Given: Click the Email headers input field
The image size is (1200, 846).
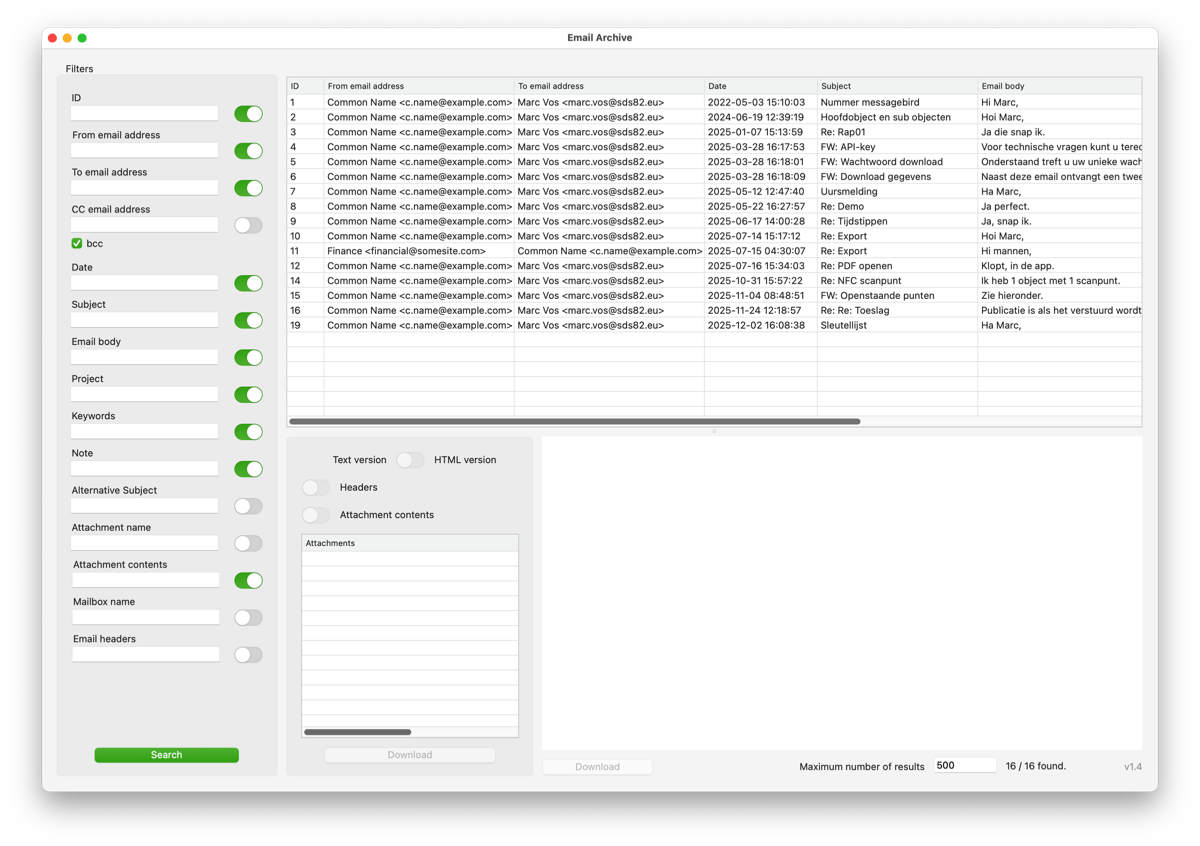Looking at the screenshot, I should click(145, 653).
